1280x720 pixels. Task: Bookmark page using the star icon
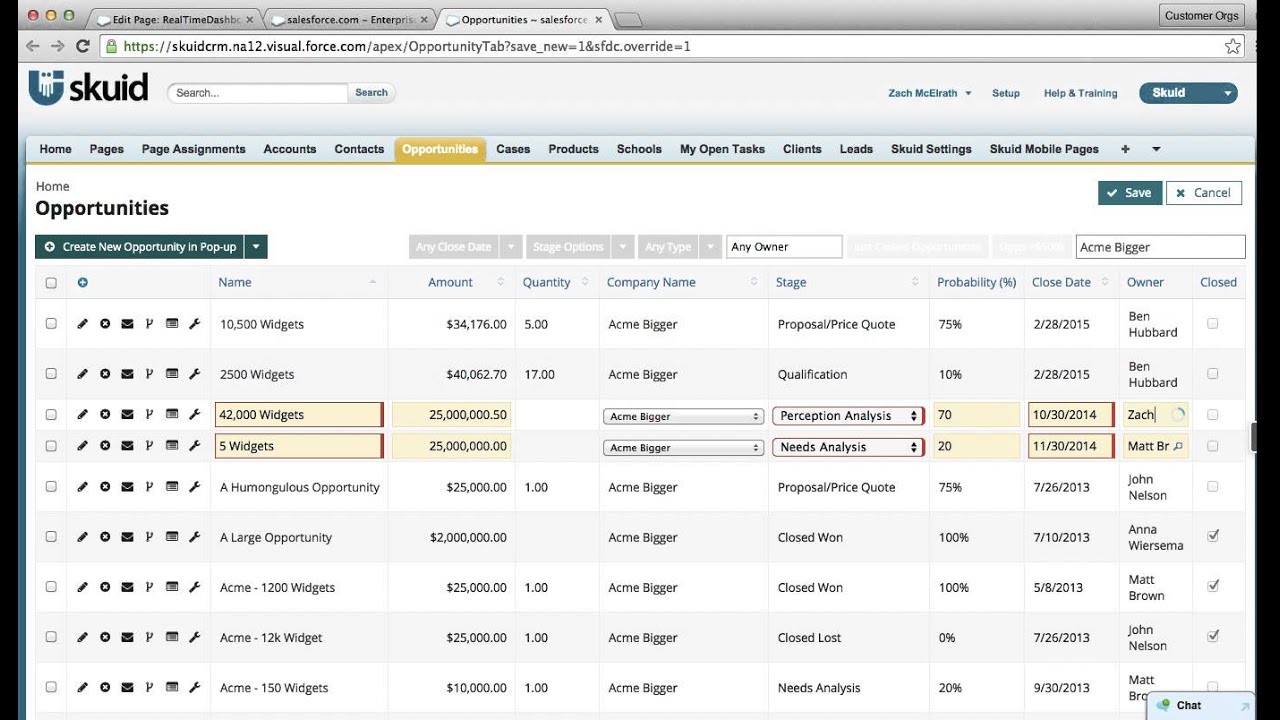coord(1233,46)
